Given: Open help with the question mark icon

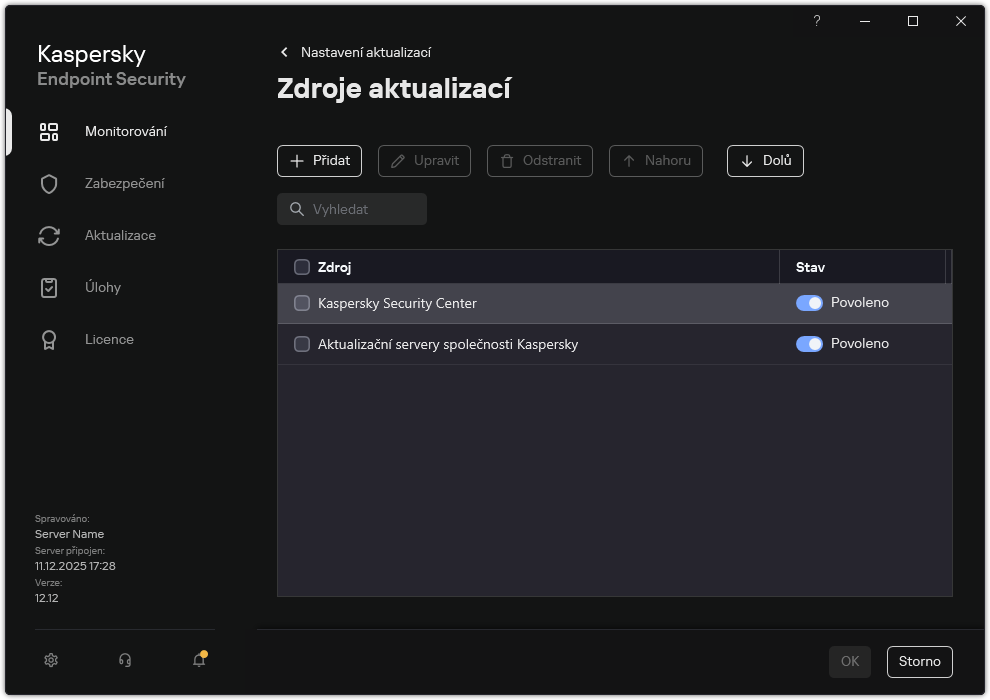Looking at the screenshot, I should click(816, 21).
